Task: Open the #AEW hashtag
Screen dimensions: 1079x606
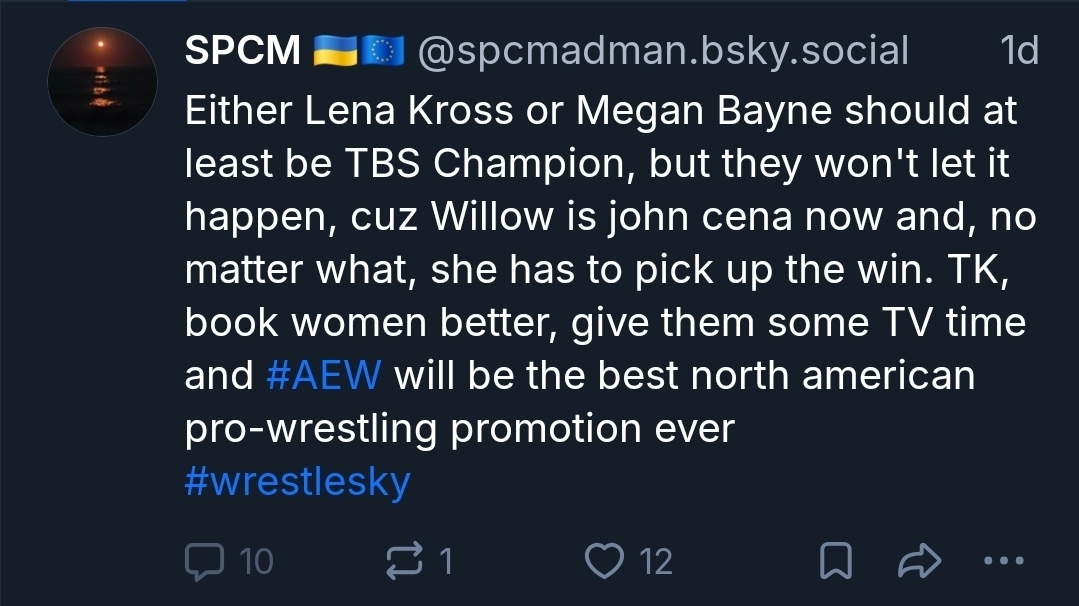Action: click(x=324, y=376)
